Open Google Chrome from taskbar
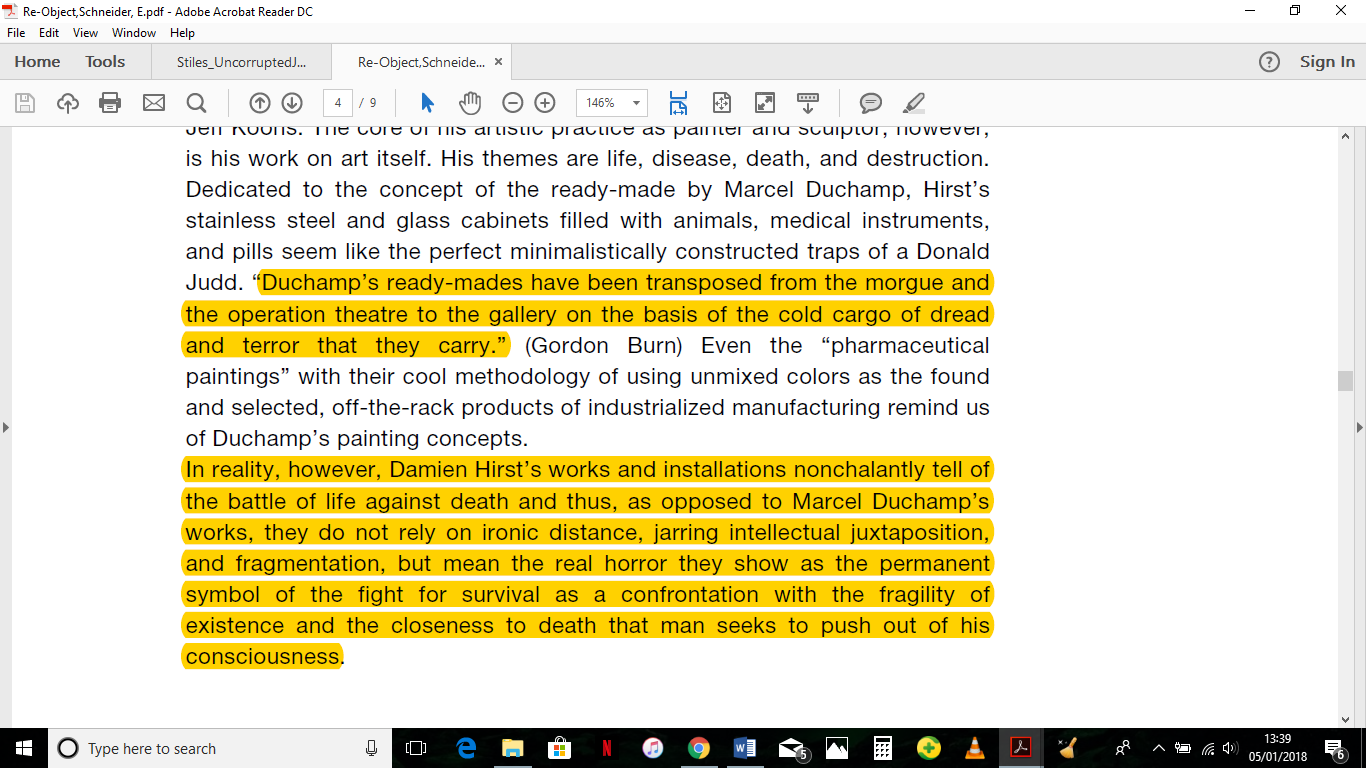This screenshot has width=1366, height=768. [698, 748]
